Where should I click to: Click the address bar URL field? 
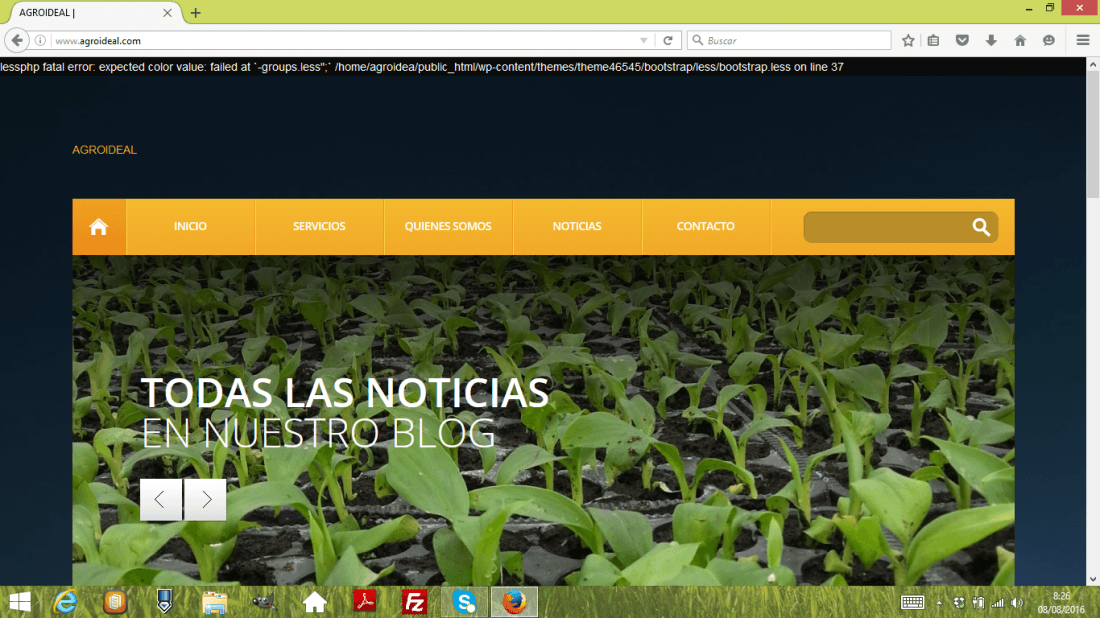(x=344, y=41)
